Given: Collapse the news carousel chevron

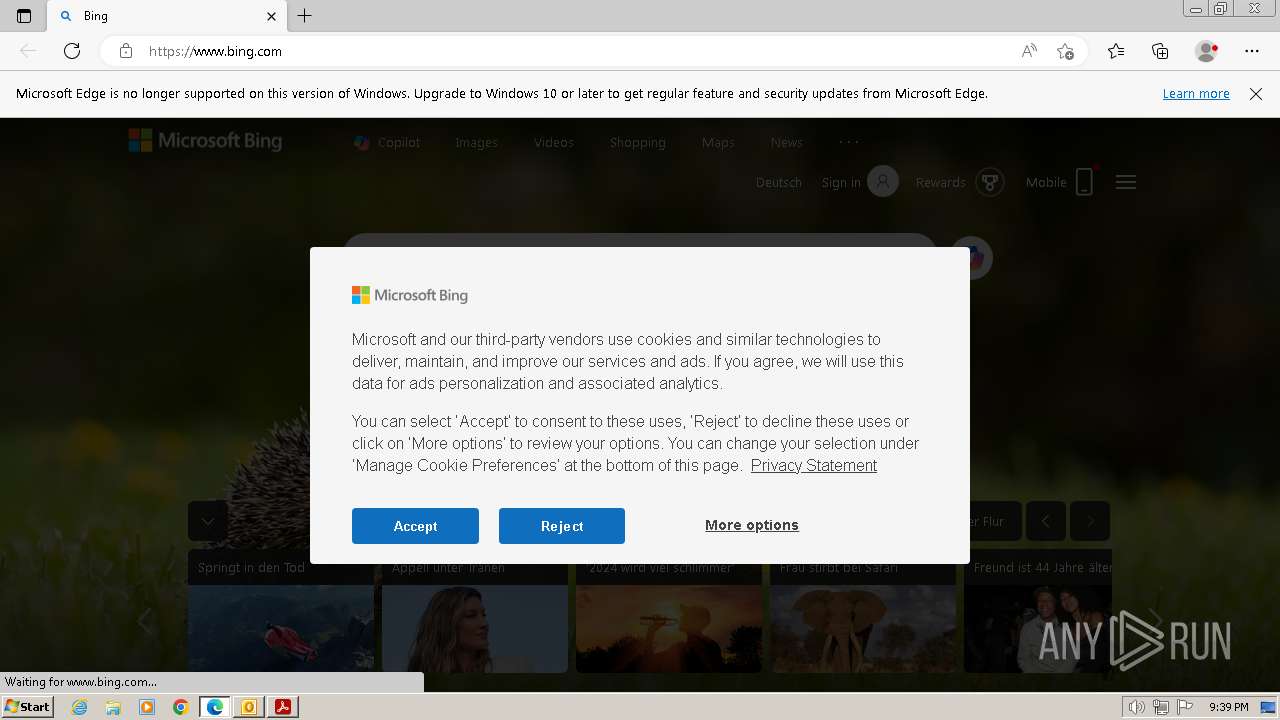Looking at the screenshot, I should (208, 521).
